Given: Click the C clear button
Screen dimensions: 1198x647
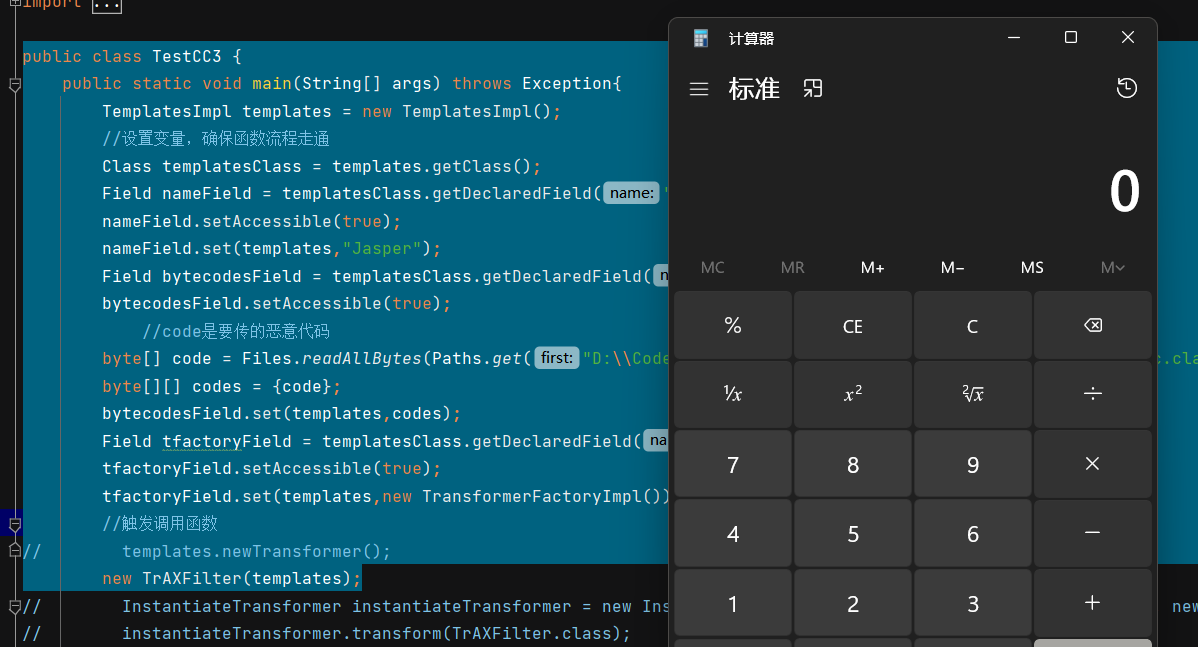Looking at the screenshot, I should [973, 325].
